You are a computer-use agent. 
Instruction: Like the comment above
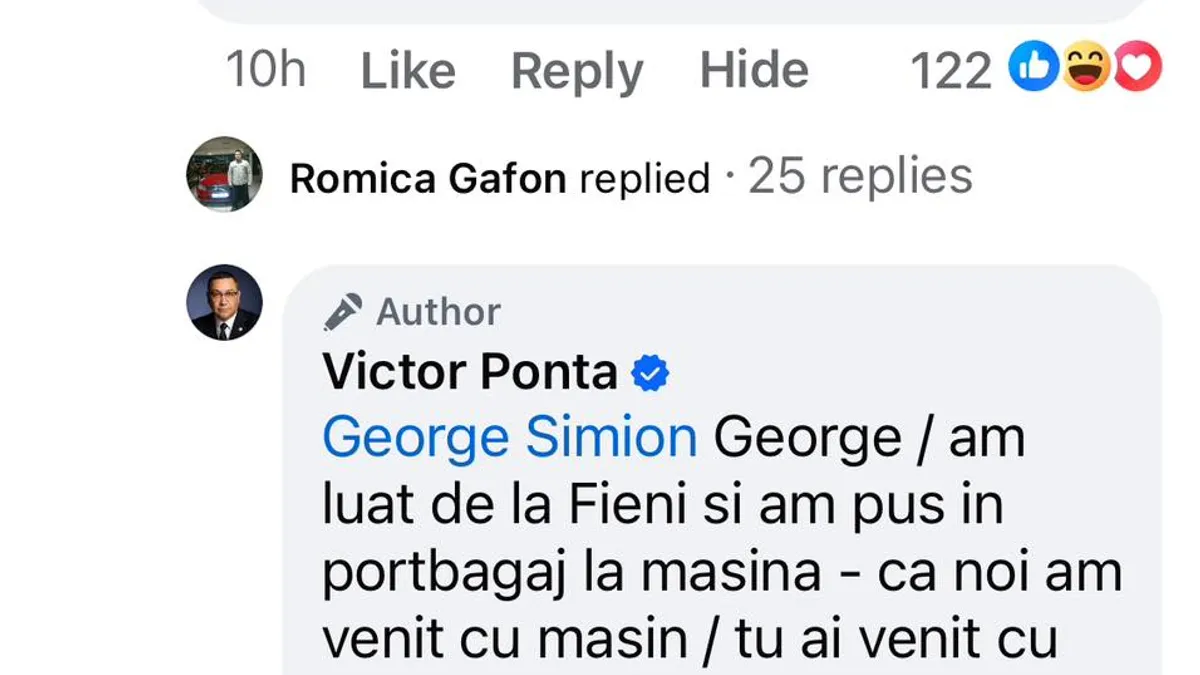tap(407, 71)
